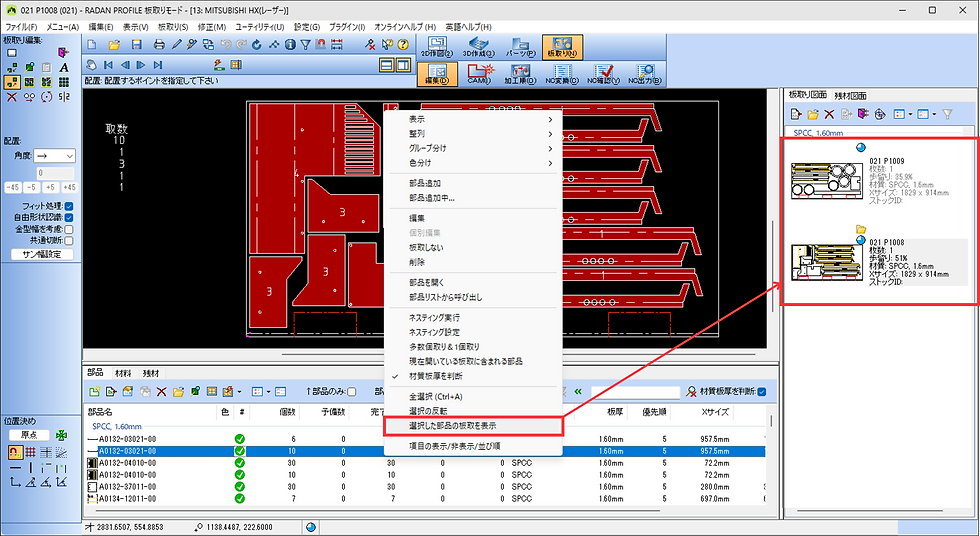Toggle the horizontal split layout button

click(x=387, y=64)
